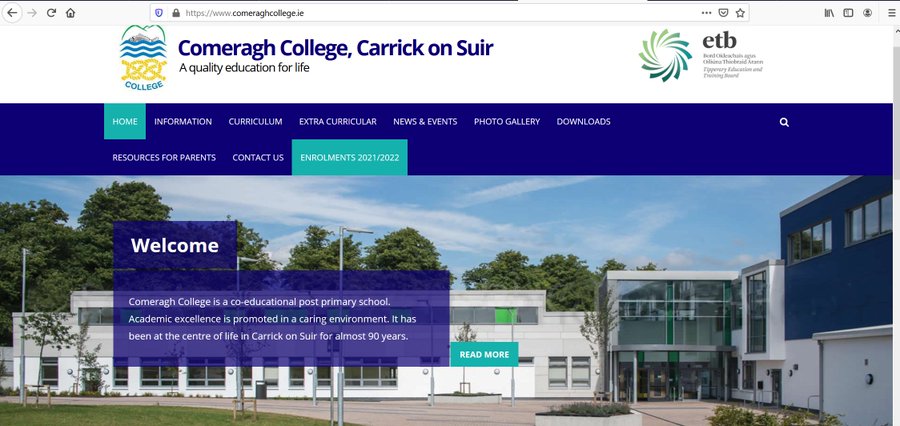The width and height of the screenshot is (900, 426).
Task: Click the Welcome heading on the banner
Action: [174, 246]
